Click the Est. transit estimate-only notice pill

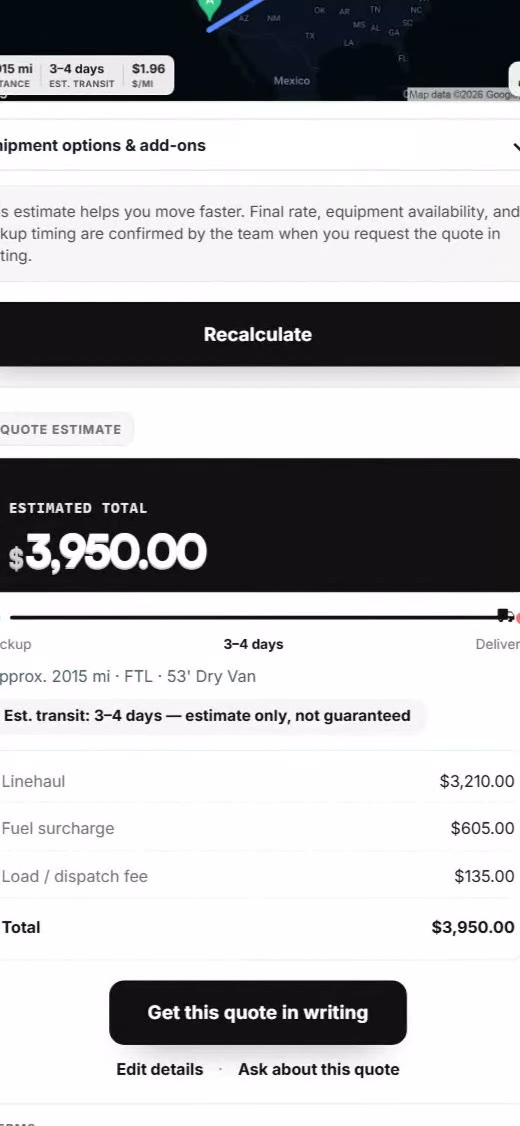pos(208,715)
